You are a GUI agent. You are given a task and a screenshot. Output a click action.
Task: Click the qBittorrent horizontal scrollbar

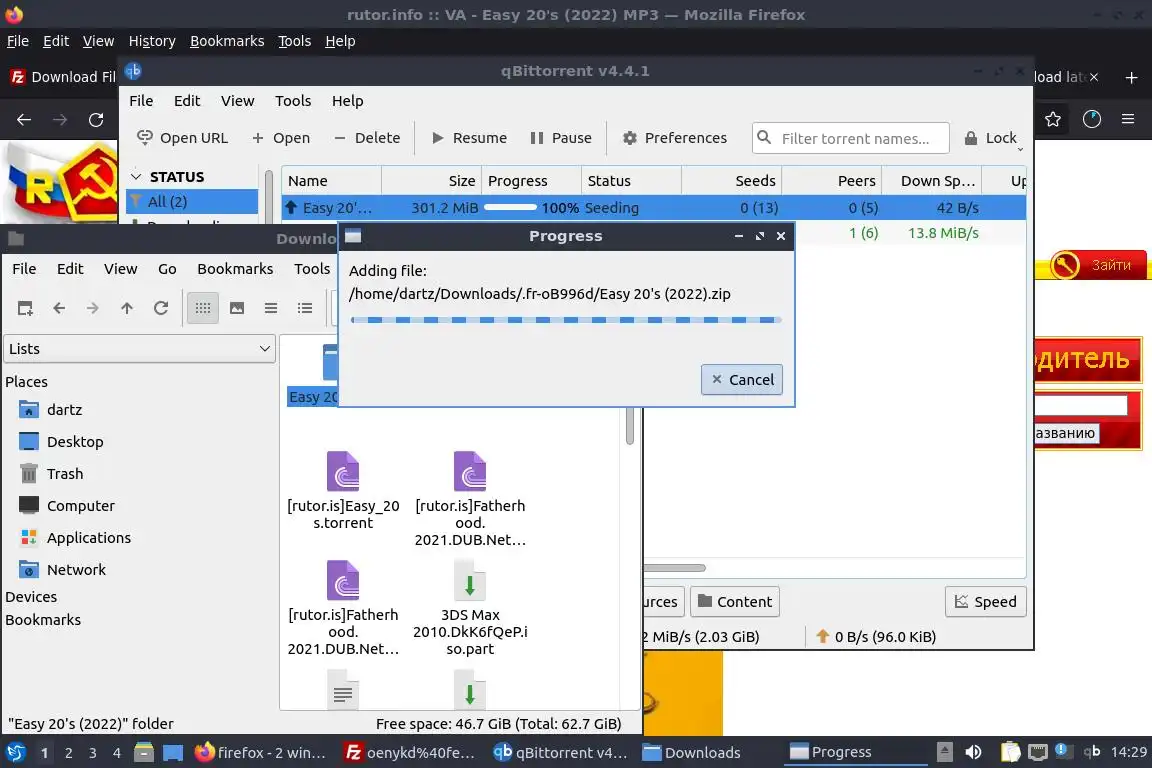tap(674, 567)
